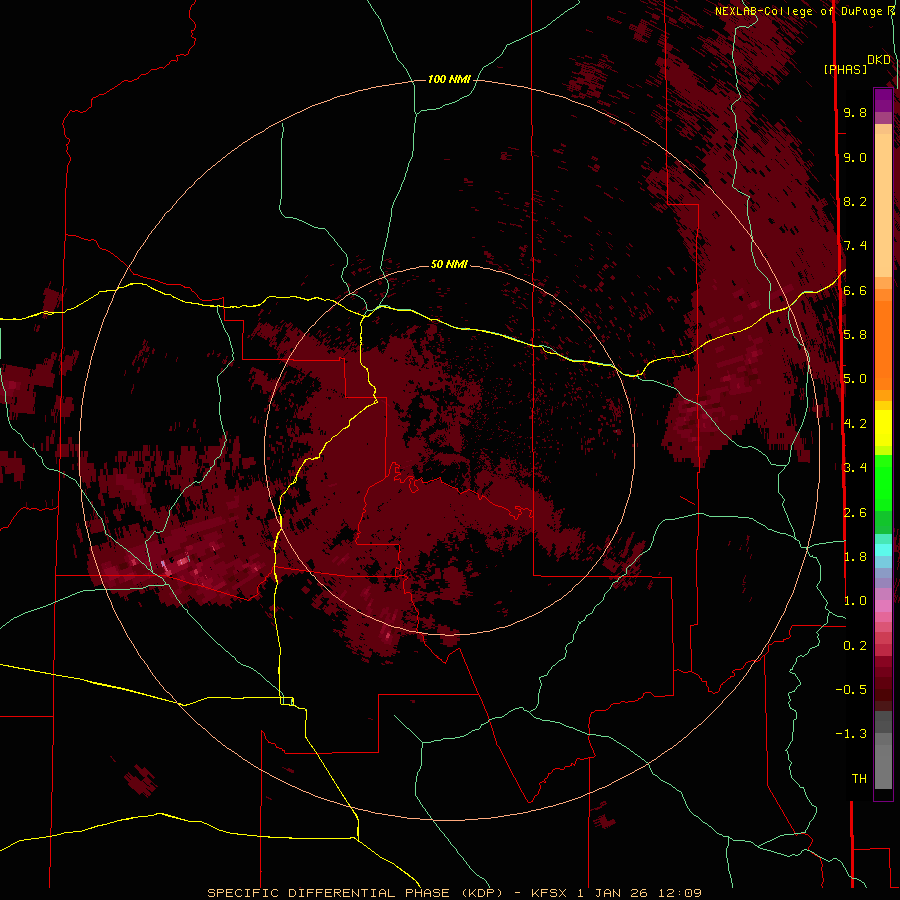Click the 'SPECIFIC DIFFERENTIAL PHASE (KDP)' caption
This screenshot has width=900, height=900.
pos(355,893)
